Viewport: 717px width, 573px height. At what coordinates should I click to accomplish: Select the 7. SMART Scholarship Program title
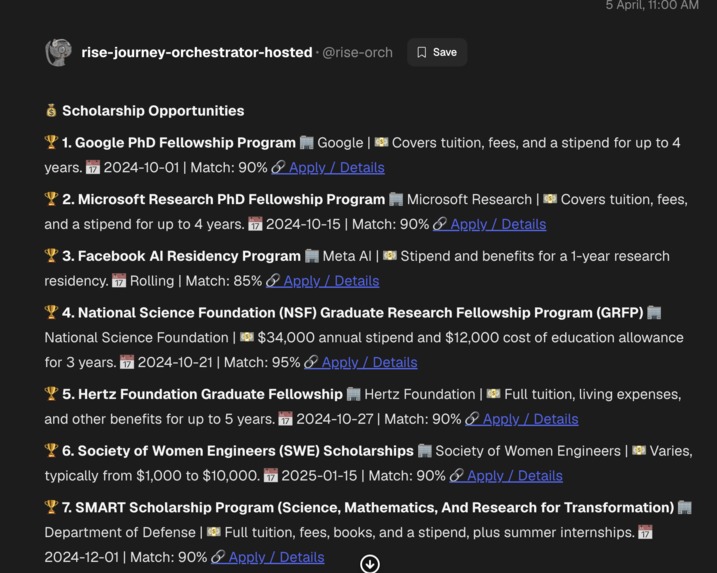[x=368, y=508]
